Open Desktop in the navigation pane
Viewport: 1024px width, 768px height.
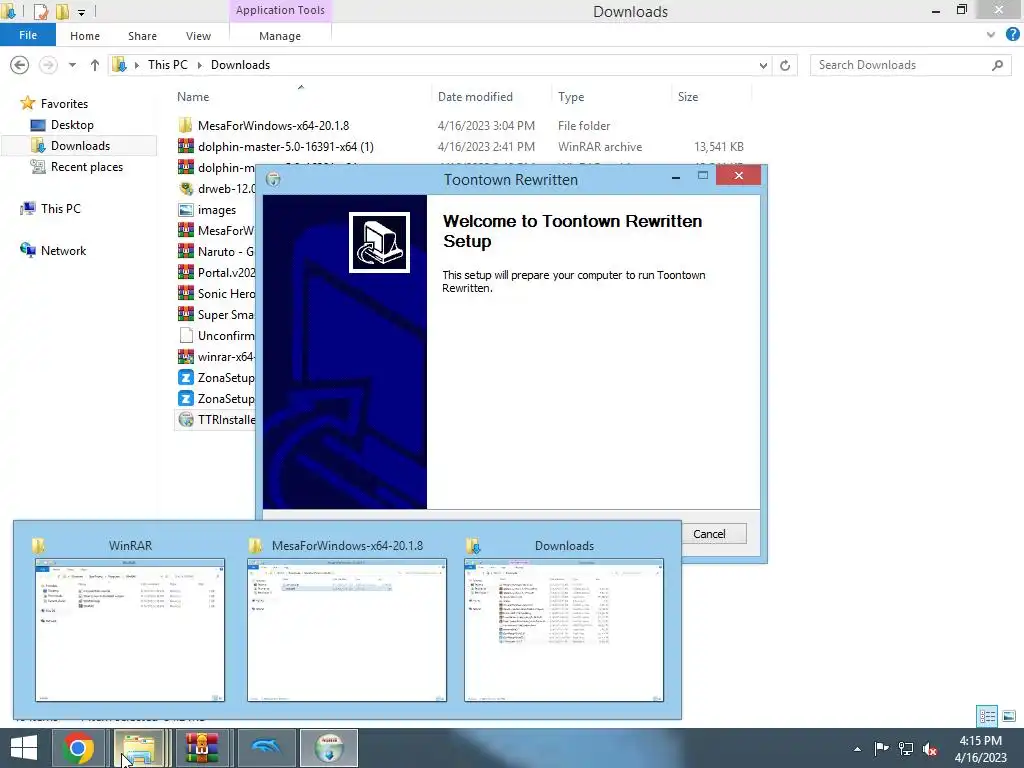pyautogui.click(x=72, y=125)
